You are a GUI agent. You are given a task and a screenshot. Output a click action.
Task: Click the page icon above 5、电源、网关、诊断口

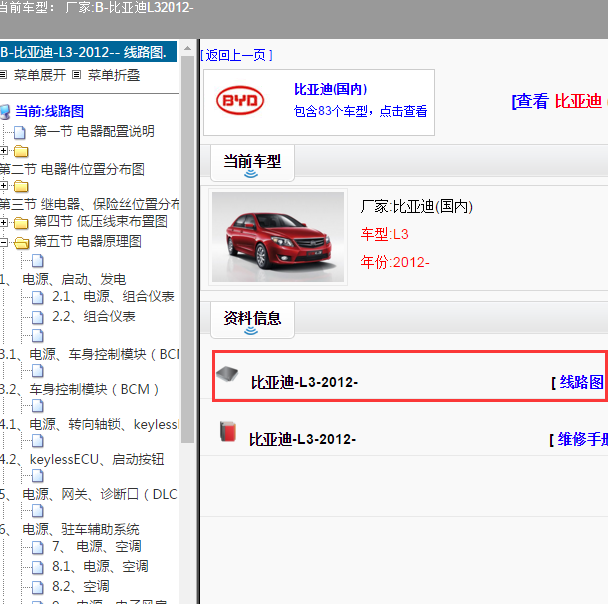point(38,475)
